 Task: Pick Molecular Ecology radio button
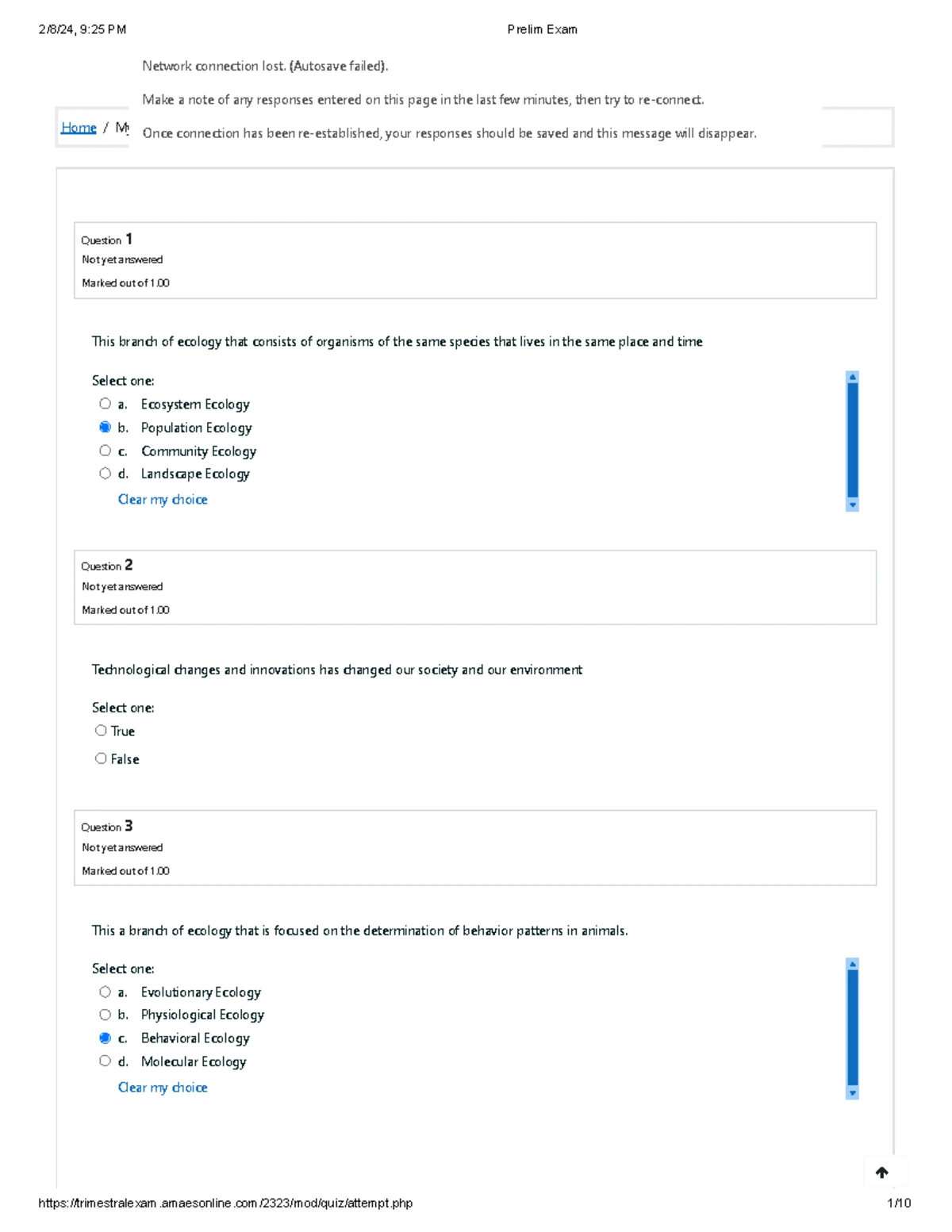[x=105, y=1061]
